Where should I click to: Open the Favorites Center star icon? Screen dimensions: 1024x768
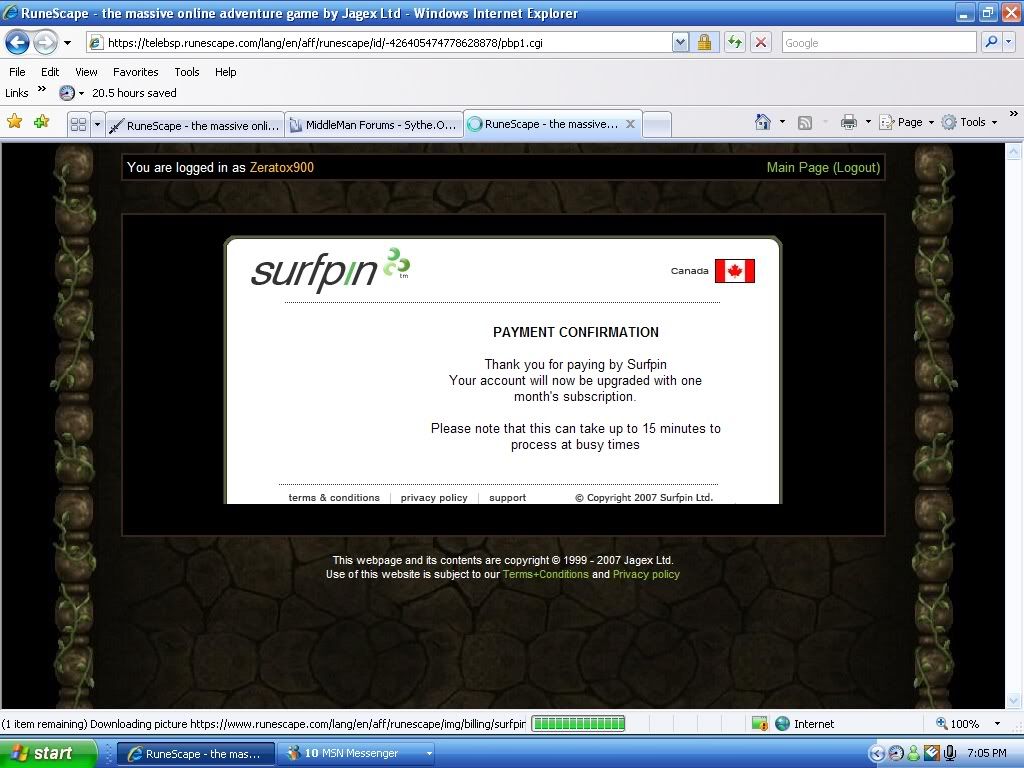[14, 122]
